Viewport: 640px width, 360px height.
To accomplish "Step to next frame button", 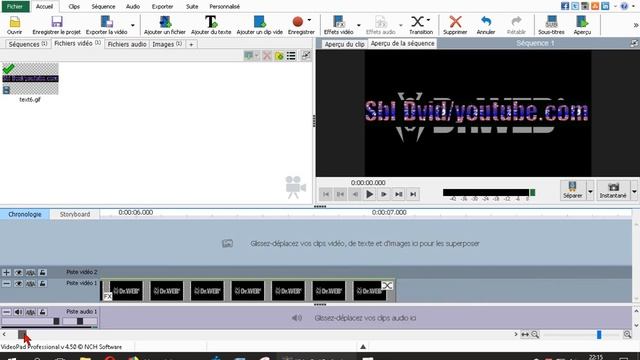I will pos(384,194).
